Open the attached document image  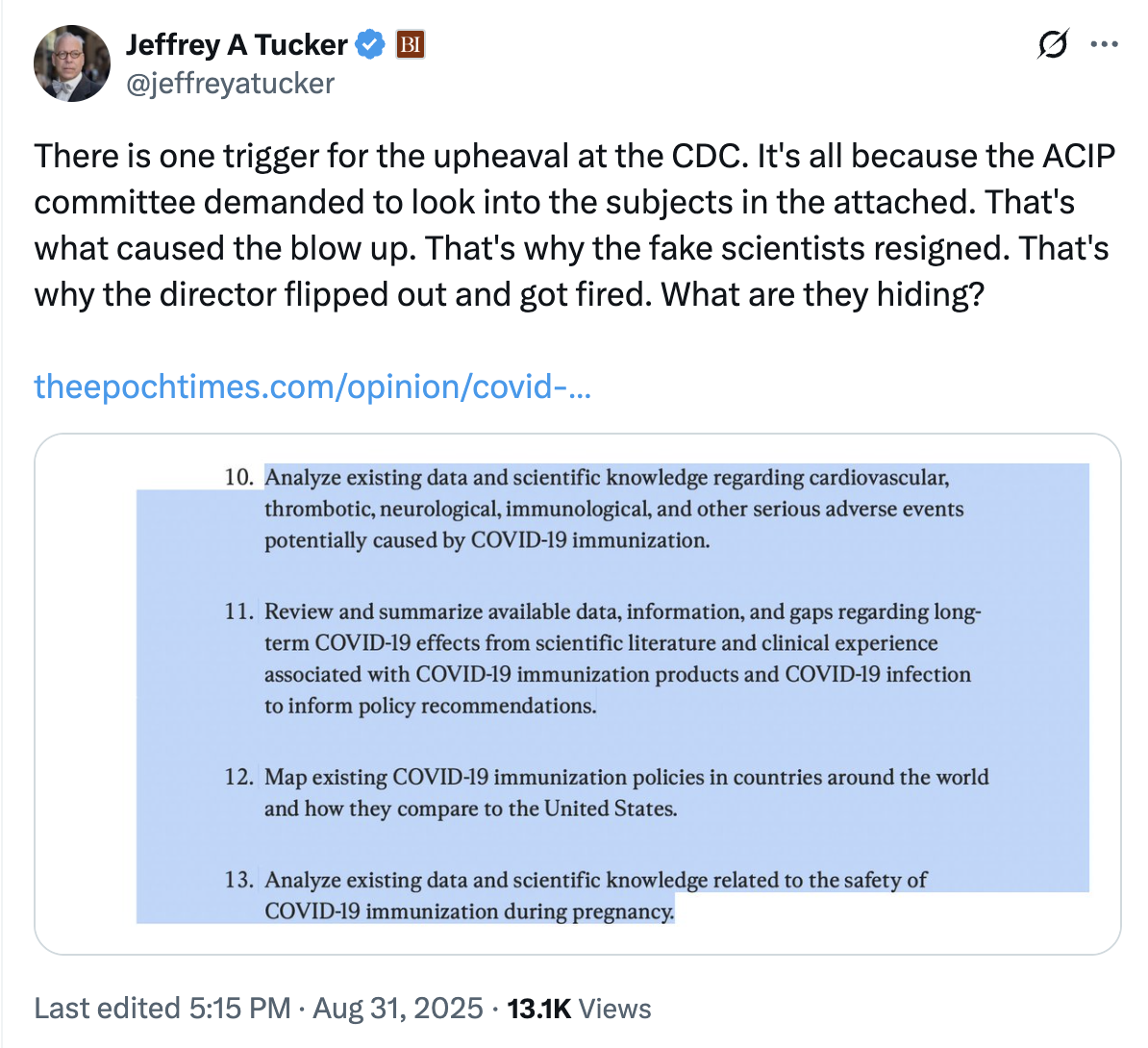pyautogui.click(x=577, y=693)
